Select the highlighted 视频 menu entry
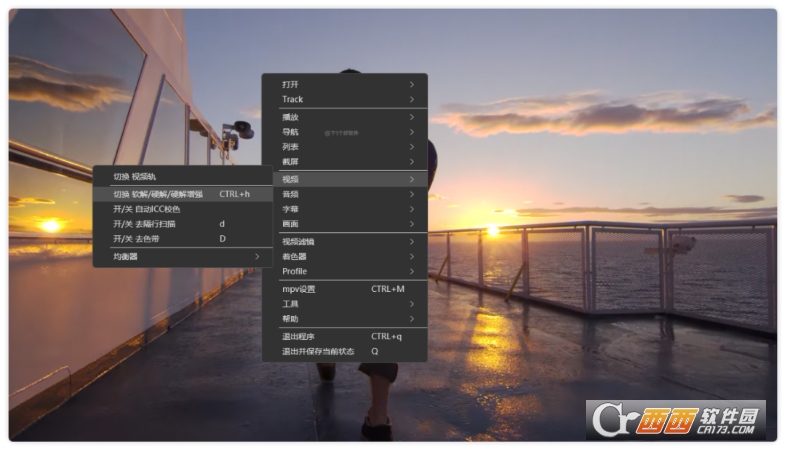The width and height of the screenshot is (786, 450). [350, 179]
